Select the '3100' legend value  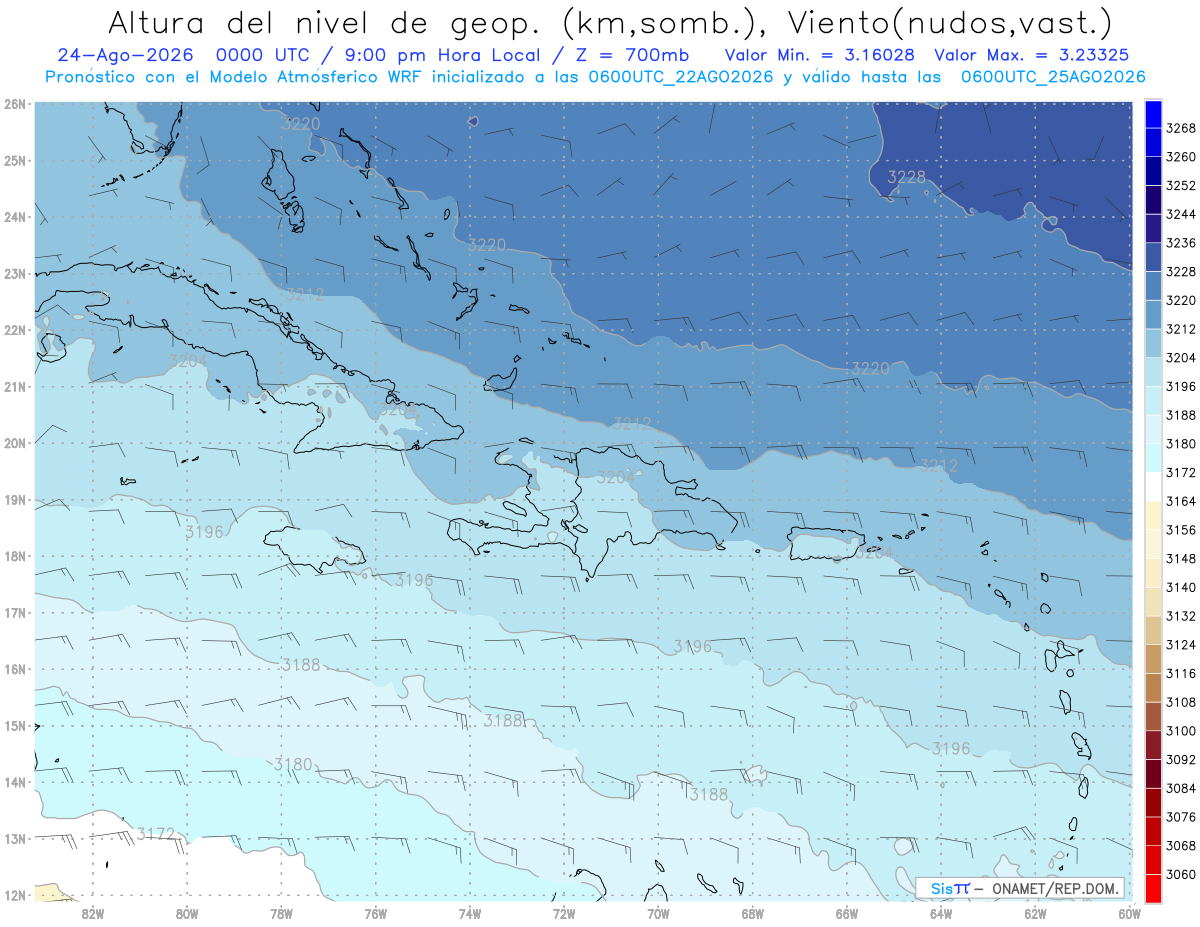(1181, 730)
